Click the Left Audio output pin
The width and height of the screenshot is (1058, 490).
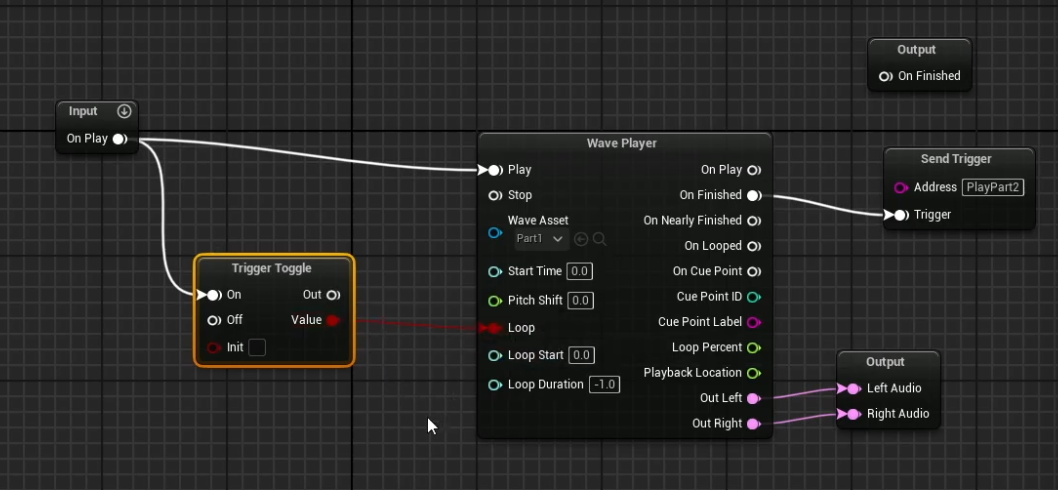tap(854, 389)
